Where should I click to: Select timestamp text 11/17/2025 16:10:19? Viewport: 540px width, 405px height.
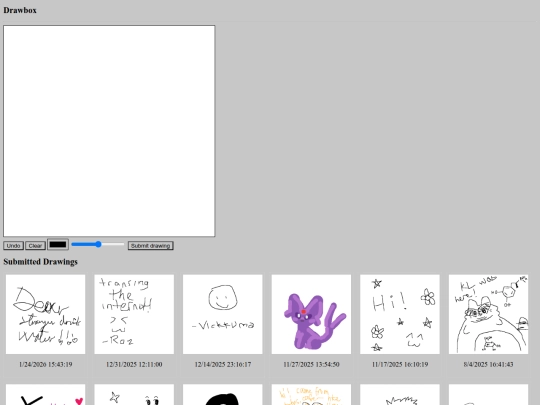tap(400, 364)
